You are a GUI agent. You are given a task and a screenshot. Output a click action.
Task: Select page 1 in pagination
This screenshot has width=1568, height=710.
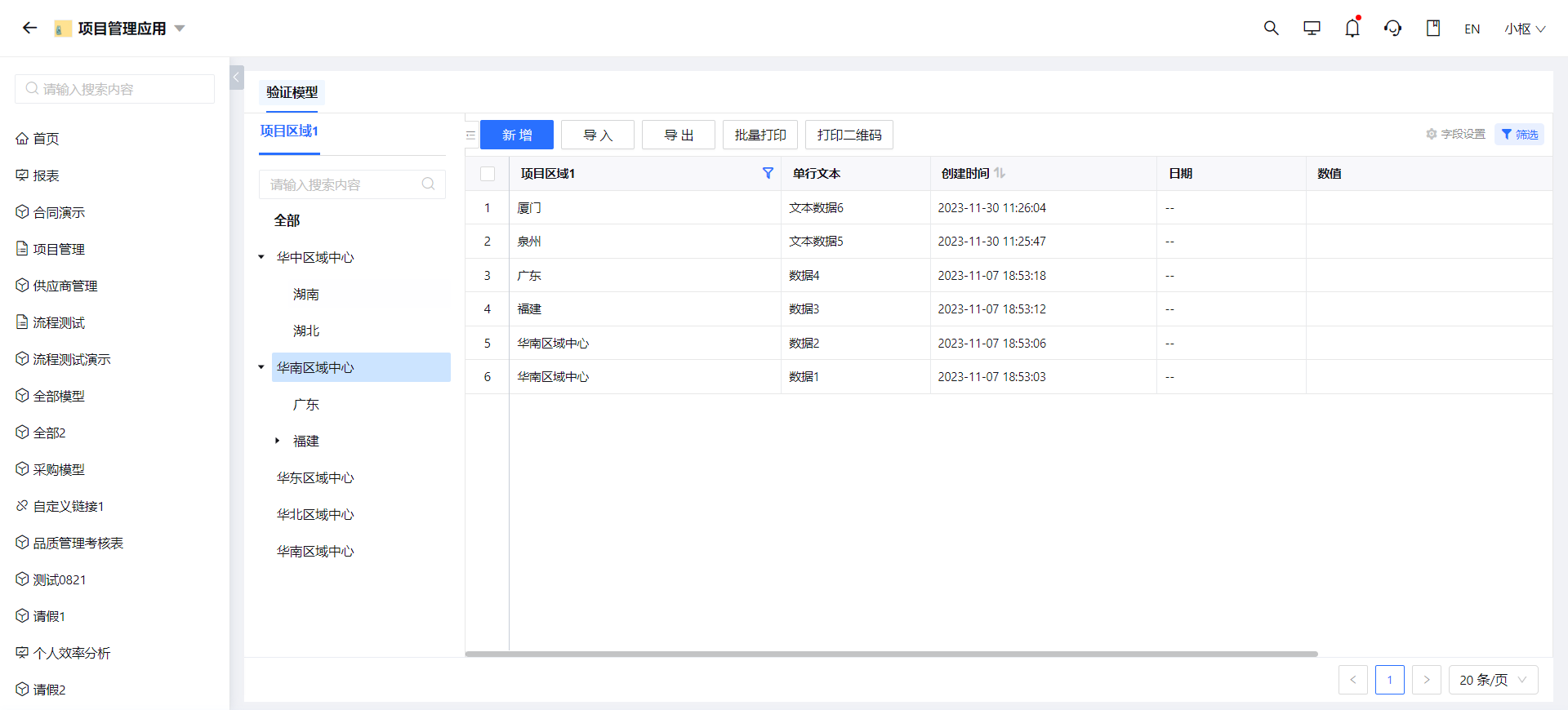1390,680
